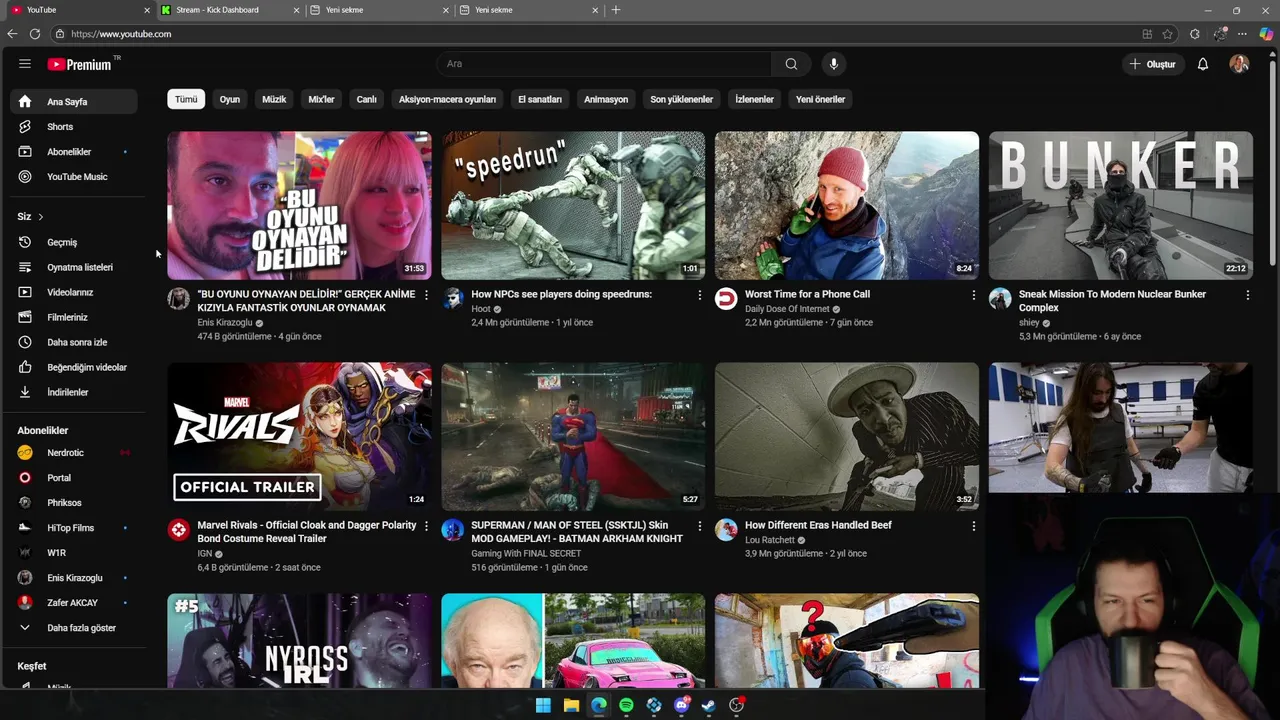The width and height of the screenshot is (1280, 720).
Task: Bookmark page with star icon
Action: pyautogui.click(x=1167, y=34)
